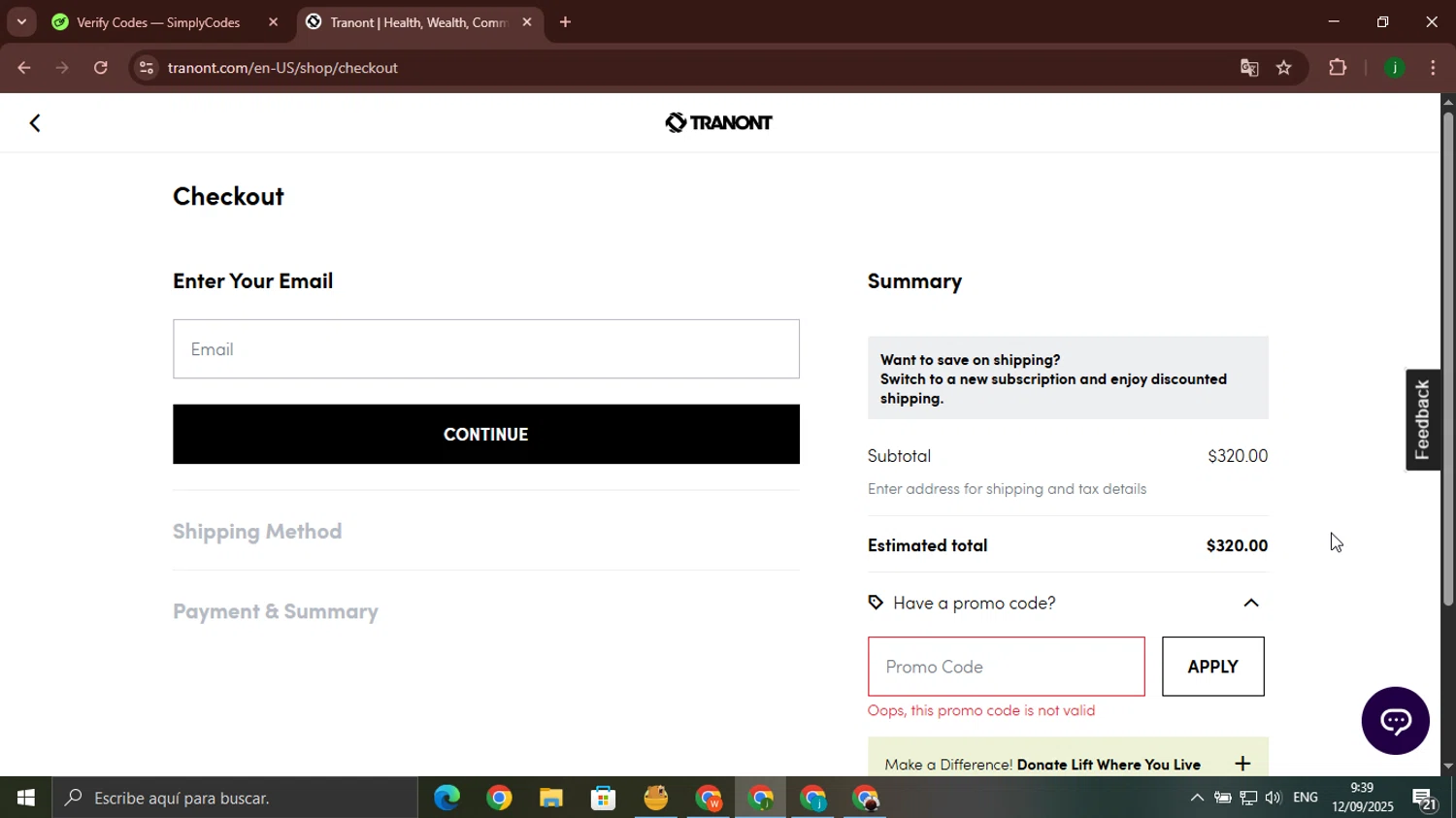The image size is (1456, 818).
Task: Open the live chat bubble
Action: click(1395, 721)
